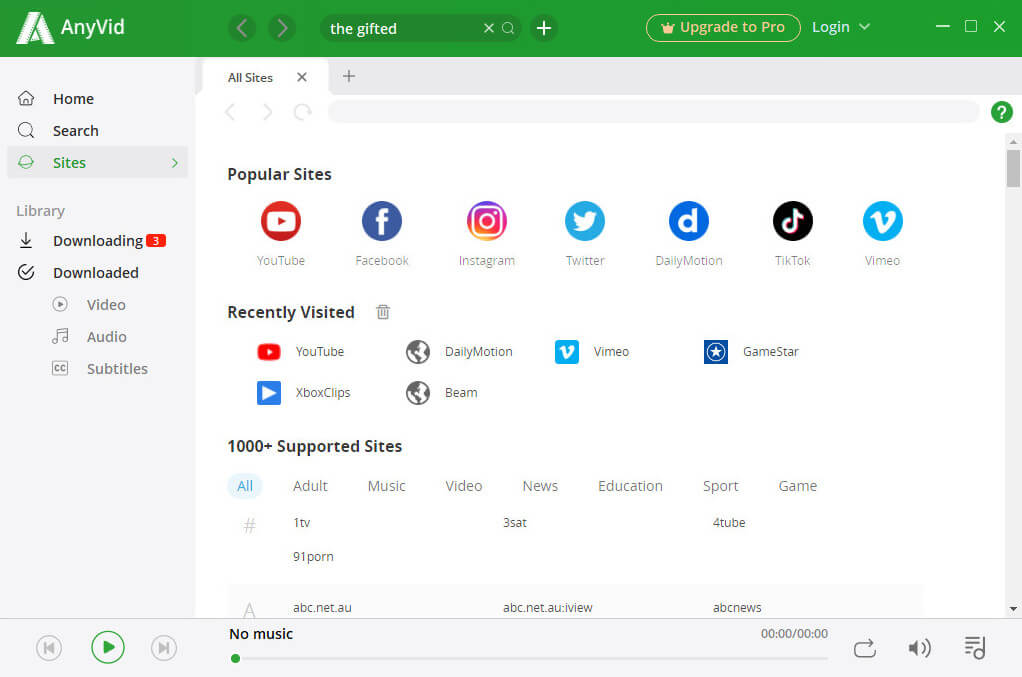Close the All Sites tab
The height and width of the screenshot is (677, 1022).
pyautogui.click(x=301, y=77)
